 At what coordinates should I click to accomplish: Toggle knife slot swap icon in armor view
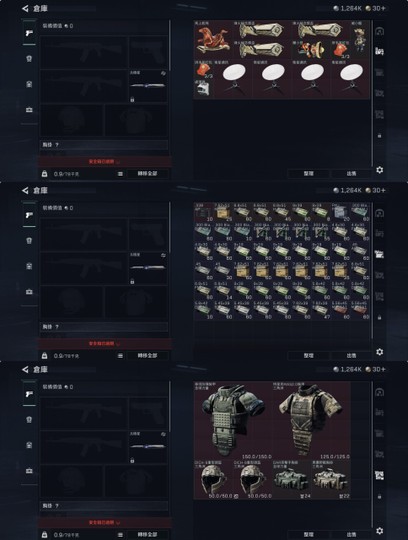pyautogui.click(x=163, y=434)
